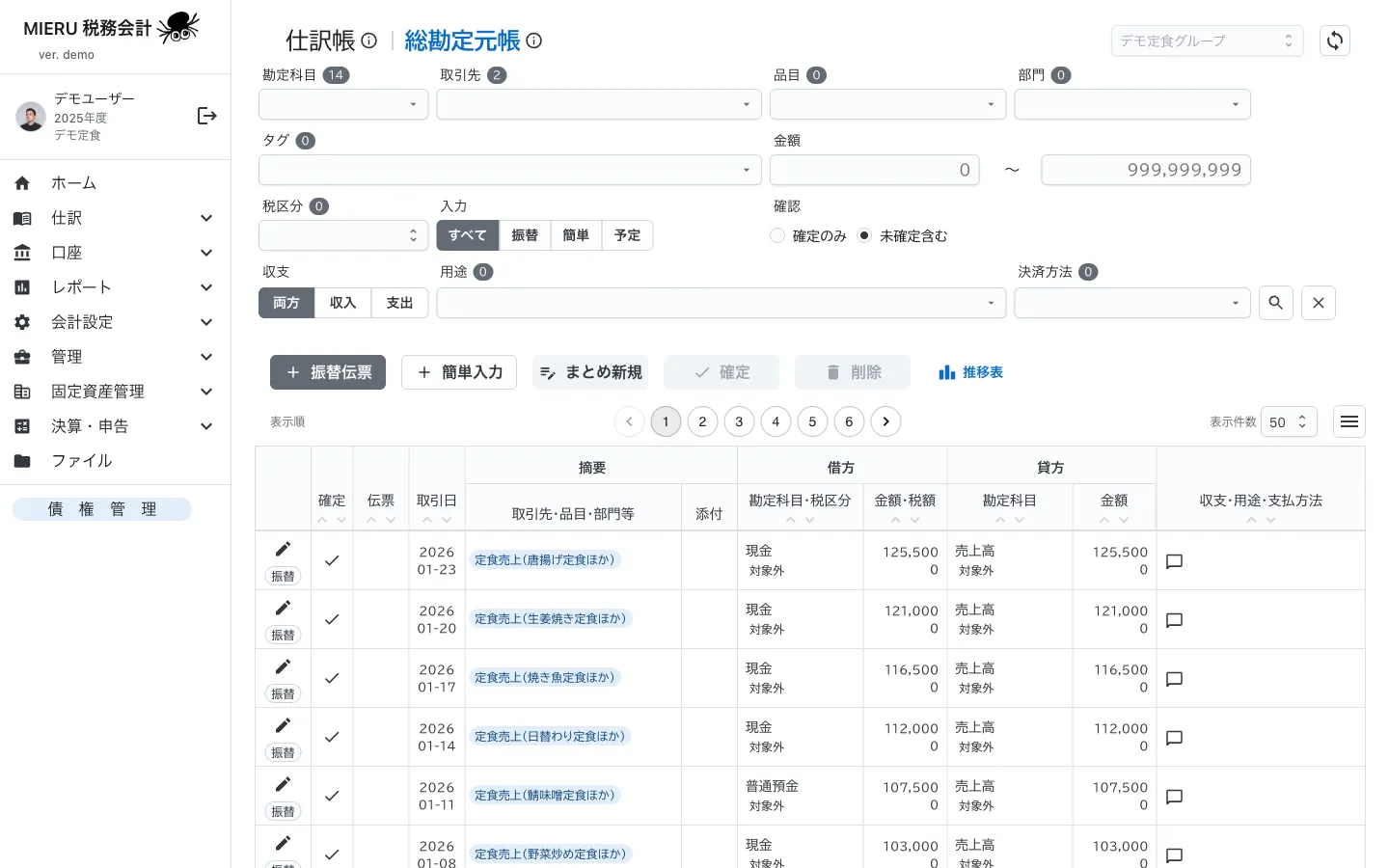1389x868 pixels.
Task: Expand the レポート sidebar menu
Action: point(114,287)
